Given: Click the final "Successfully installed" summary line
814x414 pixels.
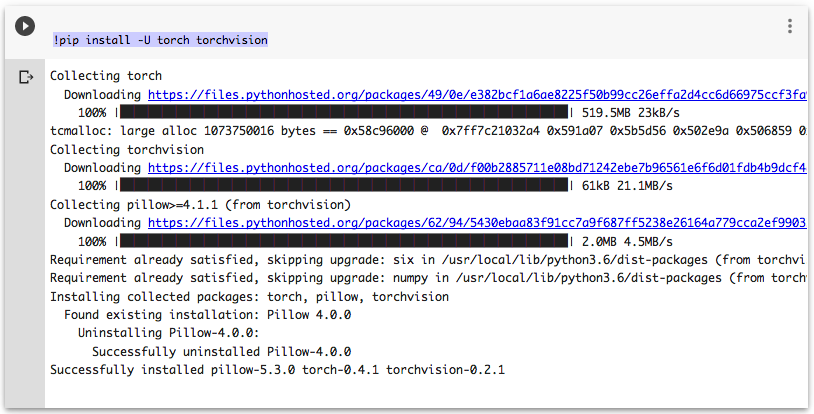Looking at the screenshot, I should coord(277,370).
